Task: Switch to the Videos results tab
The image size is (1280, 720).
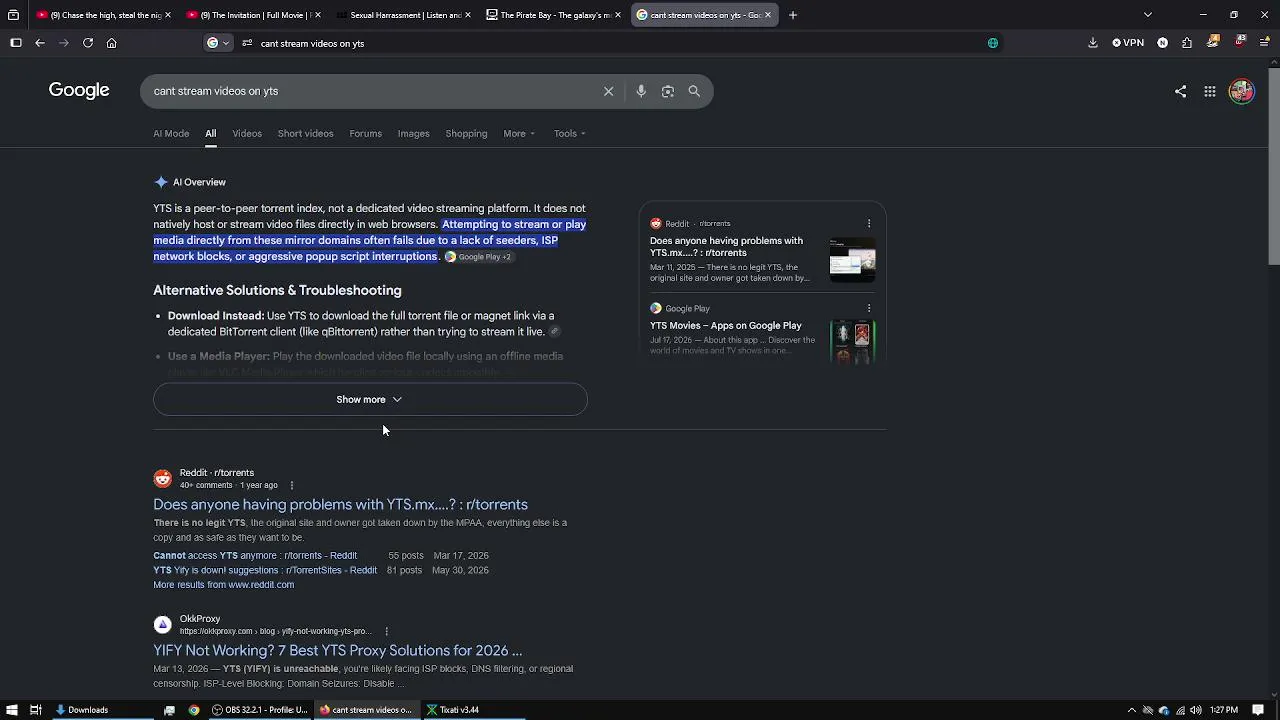Action: pos(247,134)
